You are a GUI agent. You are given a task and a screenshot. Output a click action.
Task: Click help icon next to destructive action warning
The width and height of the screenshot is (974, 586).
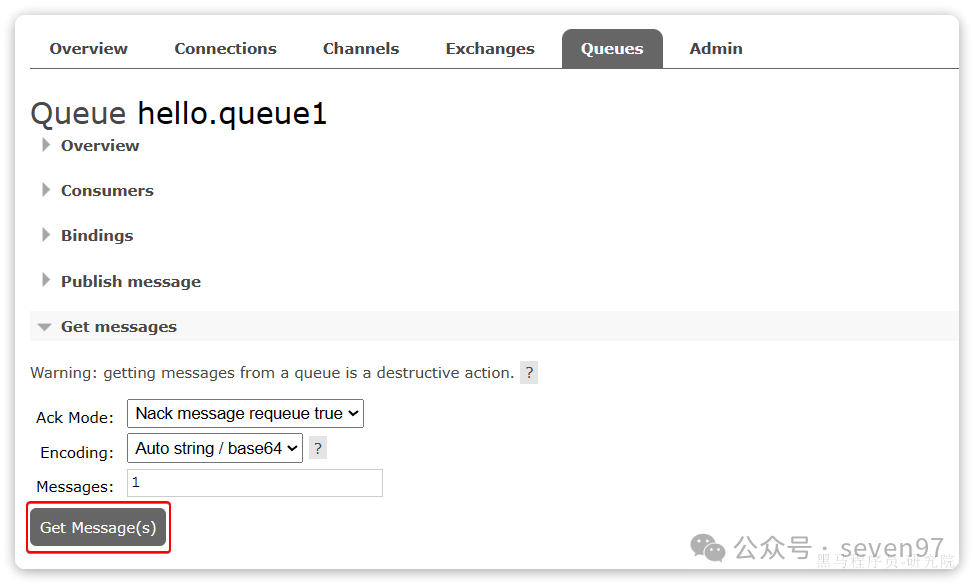point(529,373)
